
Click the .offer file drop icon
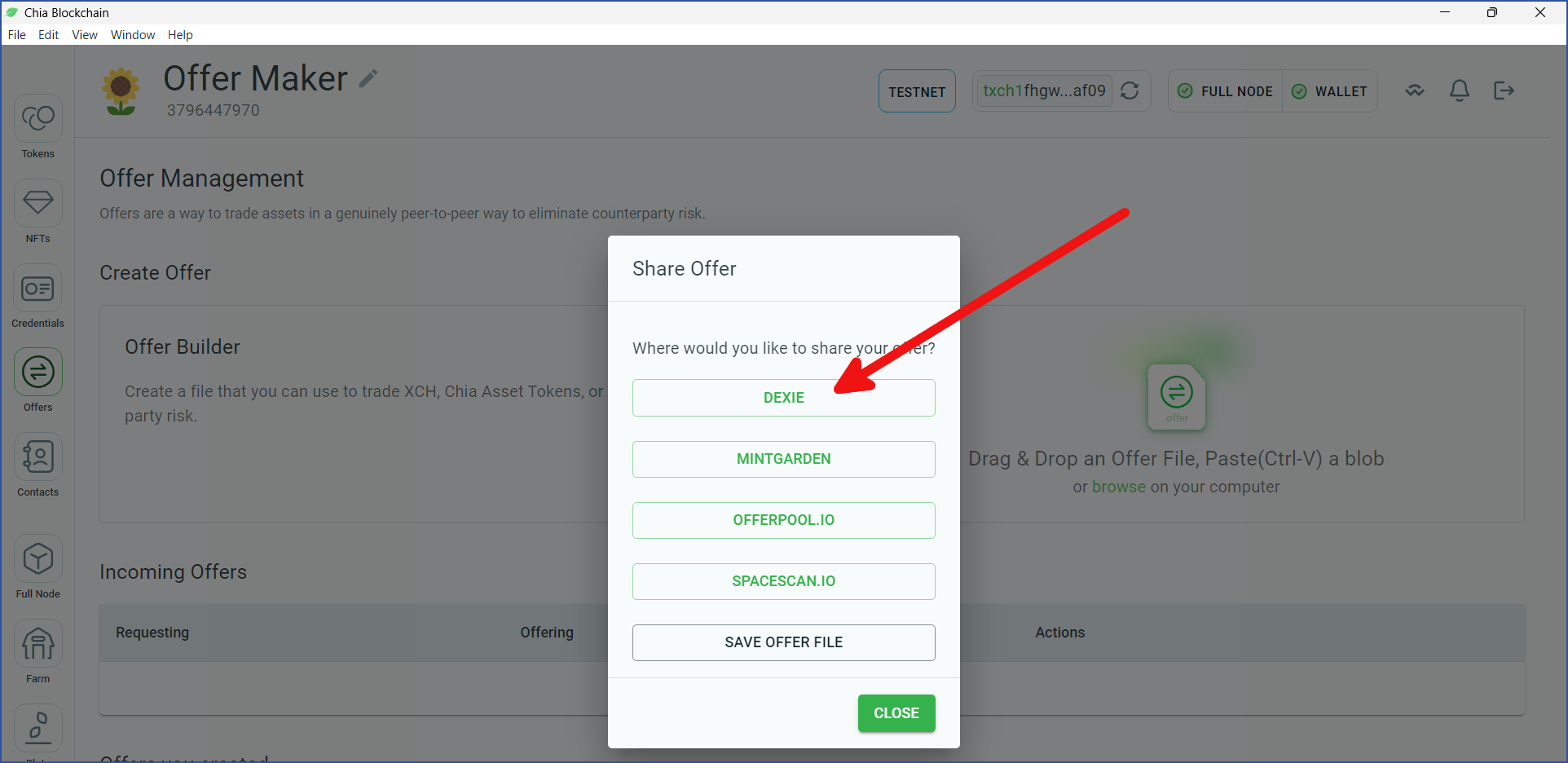point(1176,397)
